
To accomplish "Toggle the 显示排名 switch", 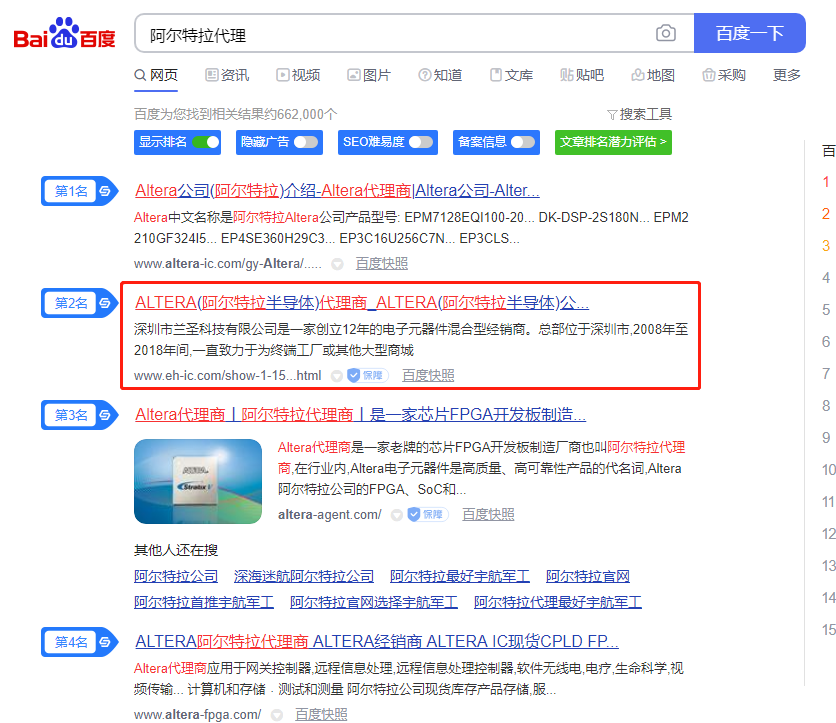I will pyautogui.click(x=206, y=142).
